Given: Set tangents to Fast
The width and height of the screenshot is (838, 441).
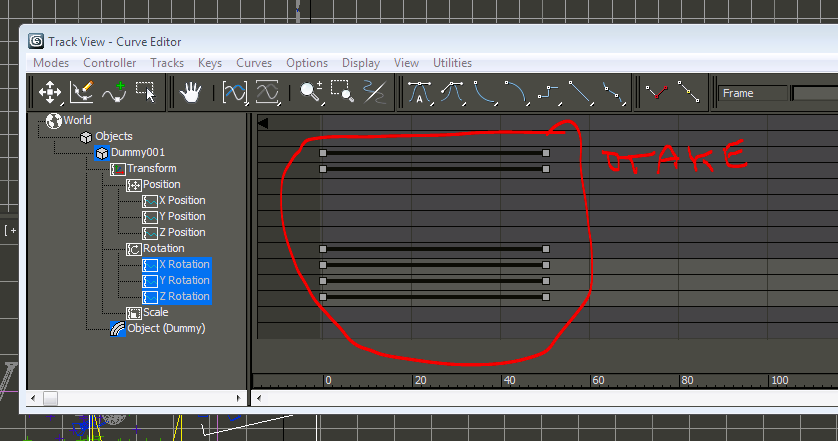Looking at the screenshot, I should click(485, 92).
